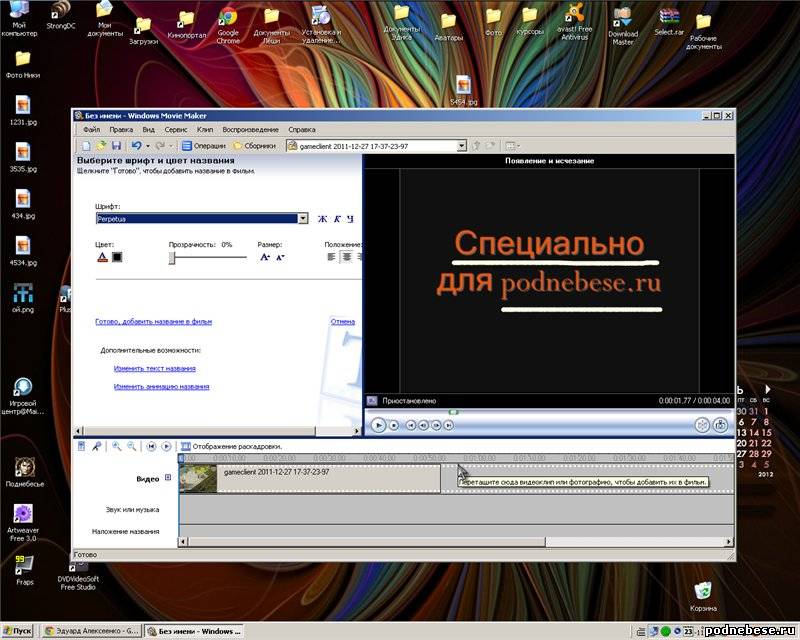Align the title text to the left
Screen dimensions: 800x640
pyautogui.click(x=331, y=257)
